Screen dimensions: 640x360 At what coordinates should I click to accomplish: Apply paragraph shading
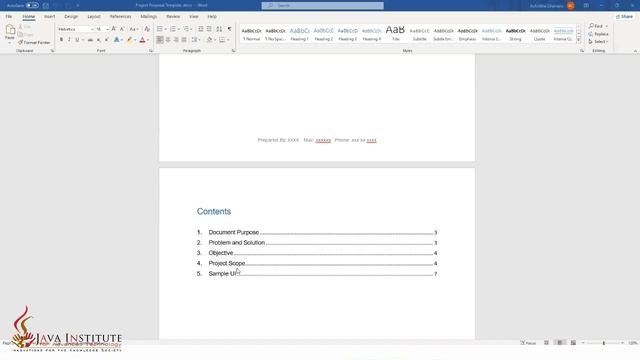click(209, 40)
